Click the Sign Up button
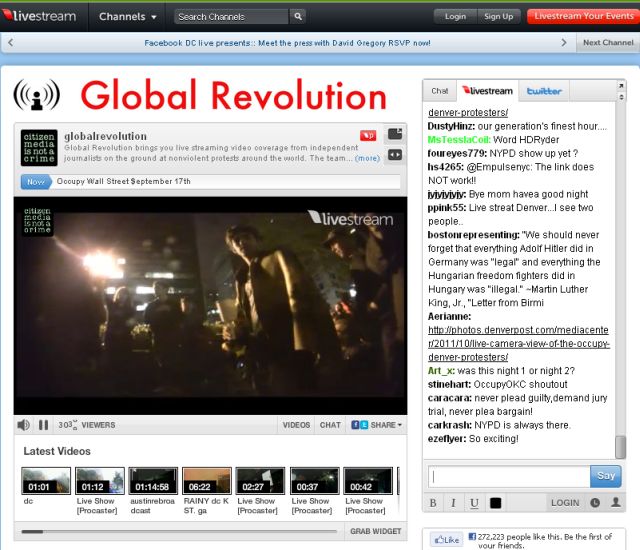The width and height of the screenshot is (640, 550). coord(498,17)
